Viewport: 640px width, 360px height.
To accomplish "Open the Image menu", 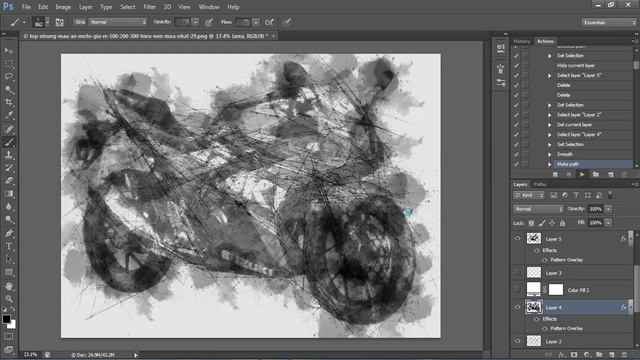I will tap(63, 7).
